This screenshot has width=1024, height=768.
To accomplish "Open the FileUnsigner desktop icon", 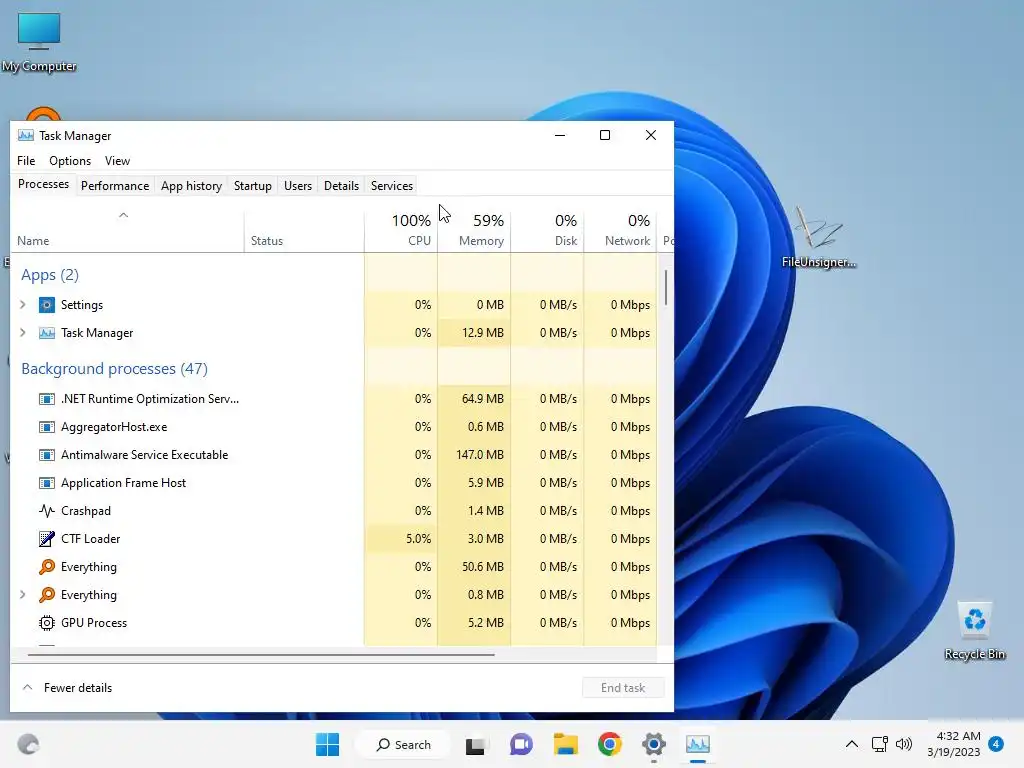I will (x=819, y=238).
